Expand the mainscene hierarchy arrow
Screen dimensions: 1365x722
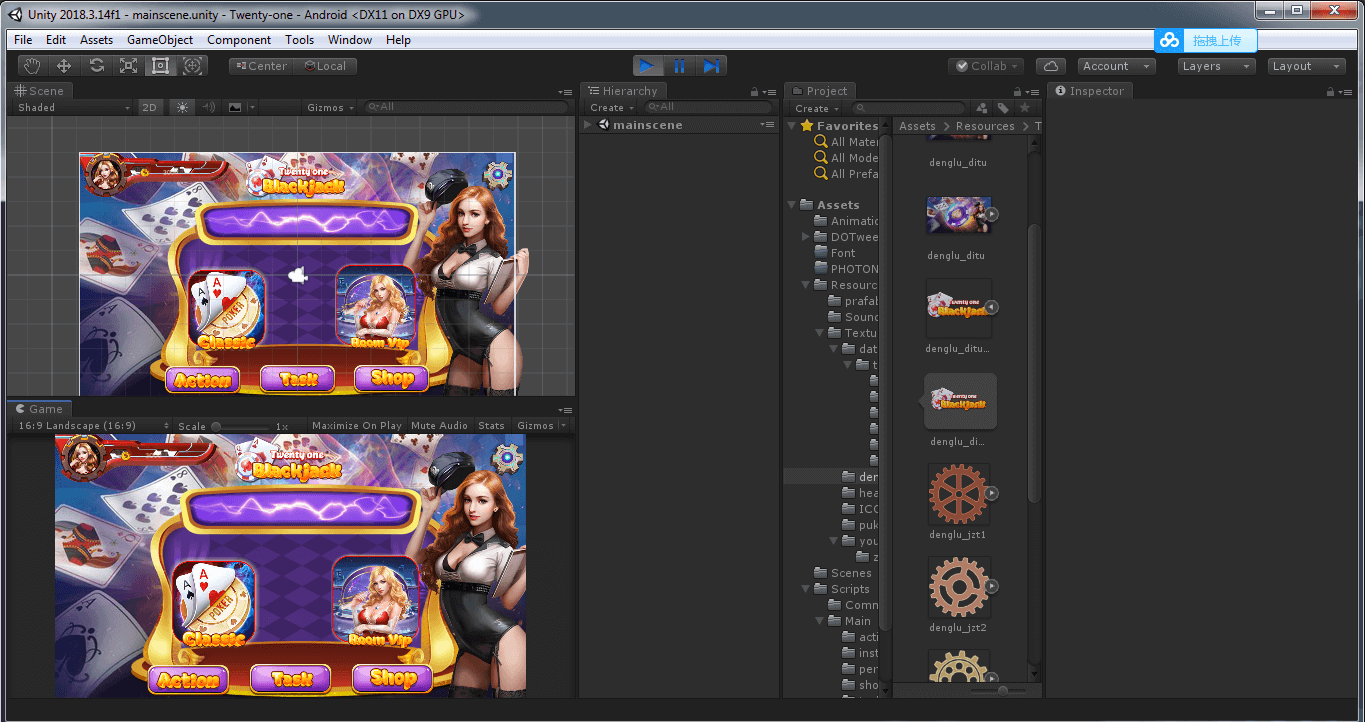pyautogui.click(x=589, y=125)
